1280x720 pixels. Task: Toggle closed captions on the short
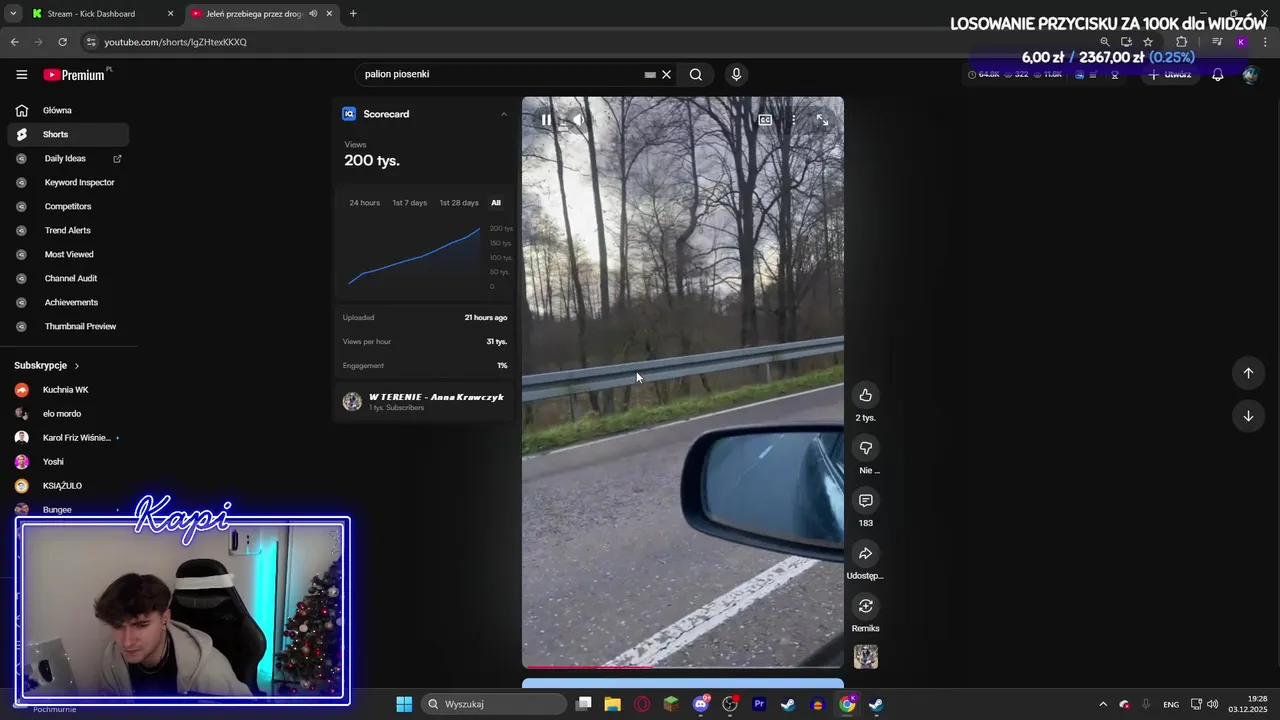(x=765, y=120)
